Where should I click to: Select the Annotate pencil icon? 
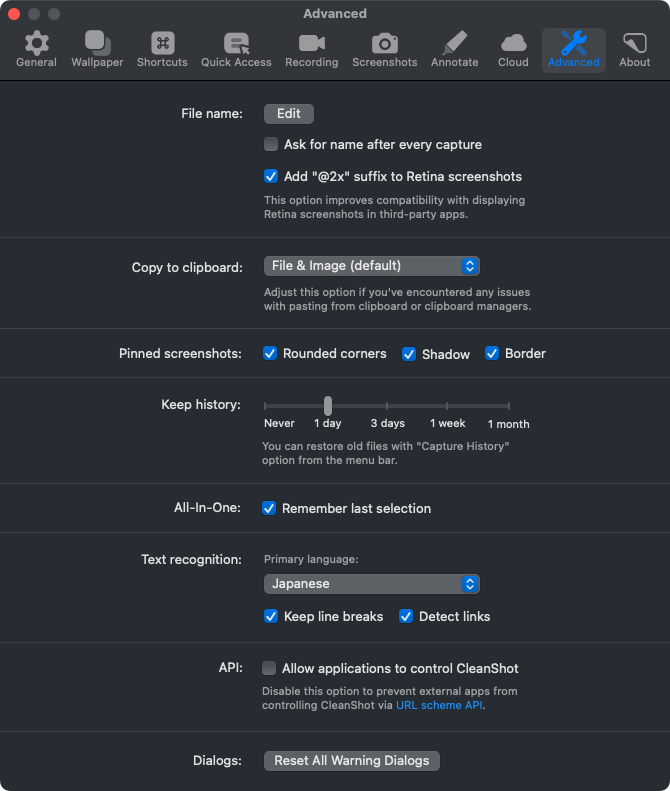coord(454,43)
